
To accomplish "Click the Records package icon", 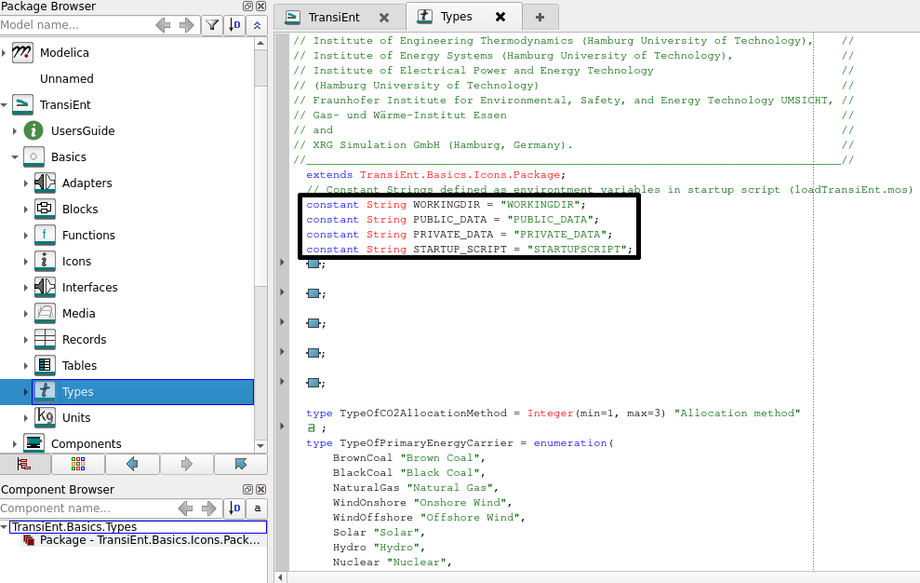I will coord(45,340).
